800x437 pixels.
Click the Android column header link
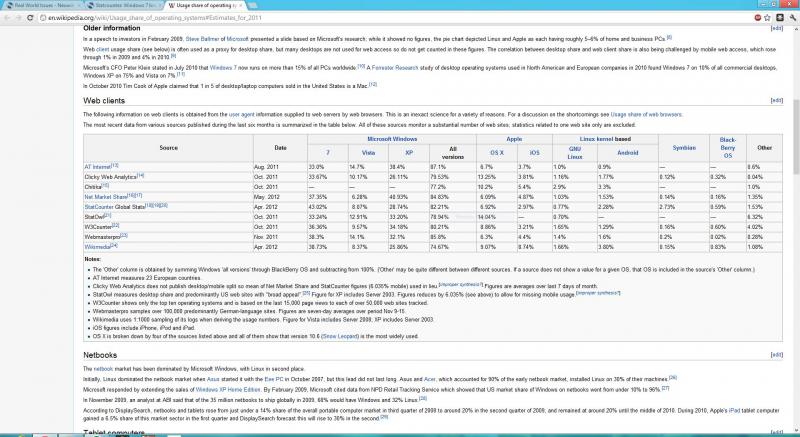click(628, 153)
